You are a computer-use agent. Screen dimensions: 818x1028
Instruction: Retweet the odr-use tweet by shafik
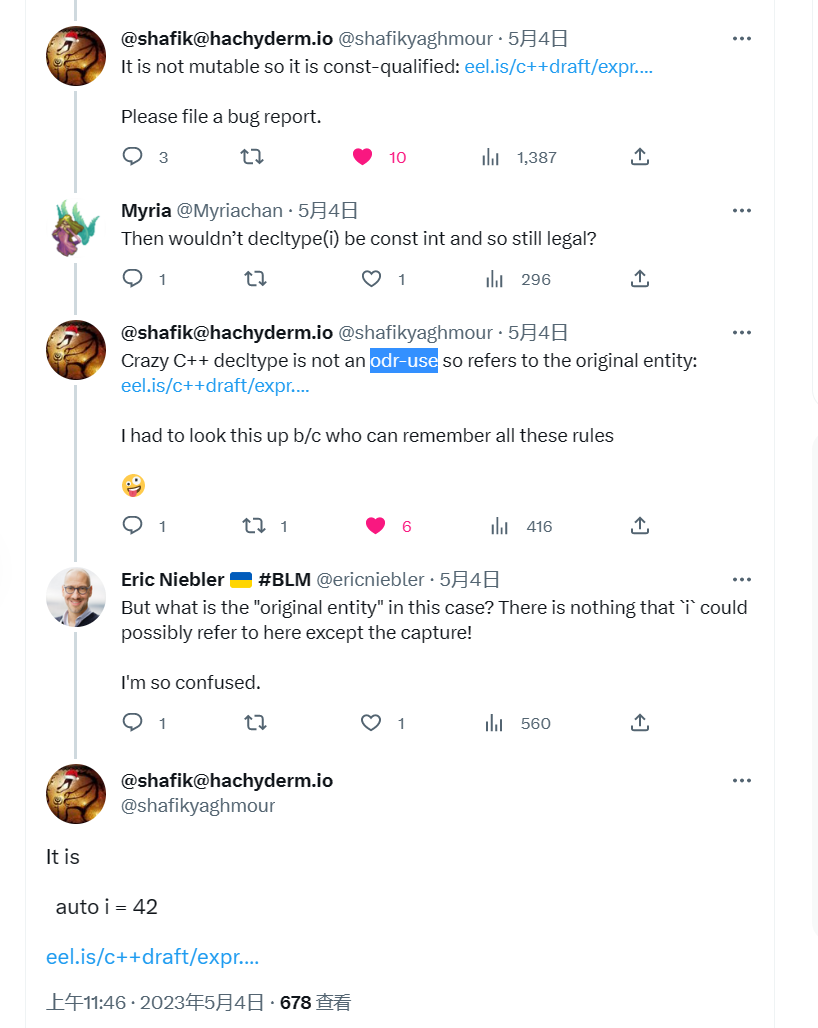point(255,526)
